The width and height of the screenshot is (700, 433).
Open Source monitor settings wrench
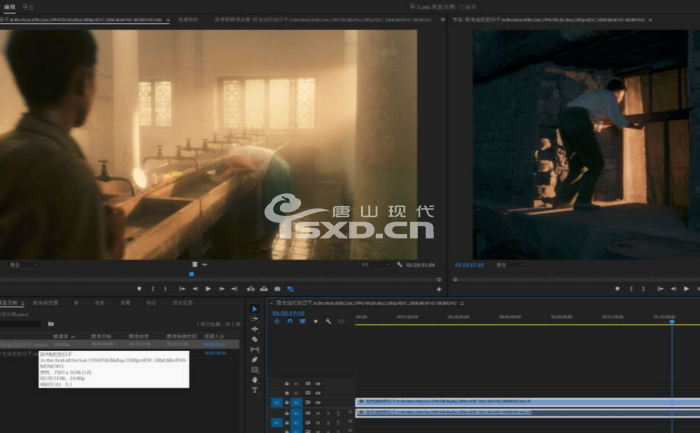tap(399, 265)
